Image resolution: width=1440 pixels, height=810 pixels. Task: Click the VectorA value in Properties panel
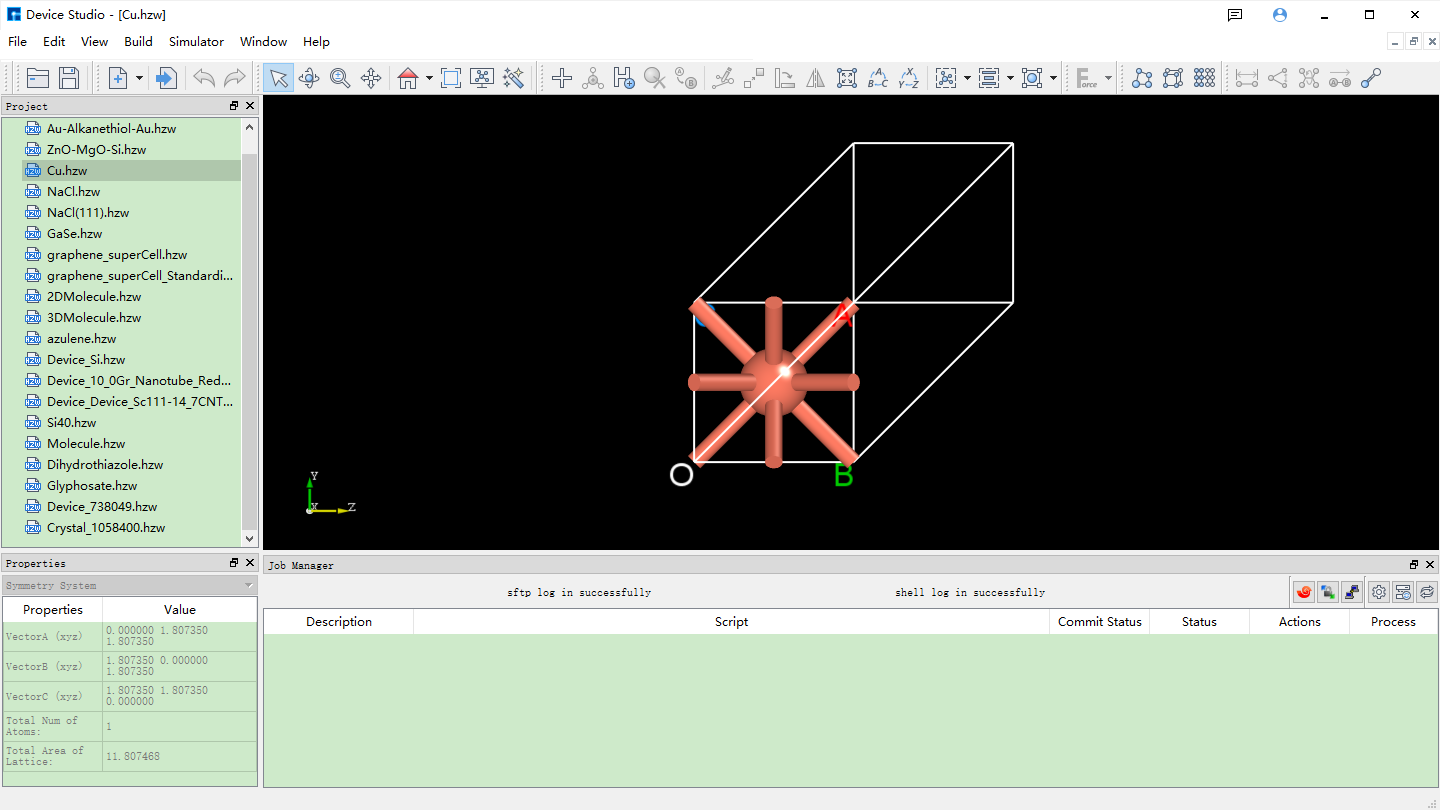pyautogui.click(x=178, y=636)
